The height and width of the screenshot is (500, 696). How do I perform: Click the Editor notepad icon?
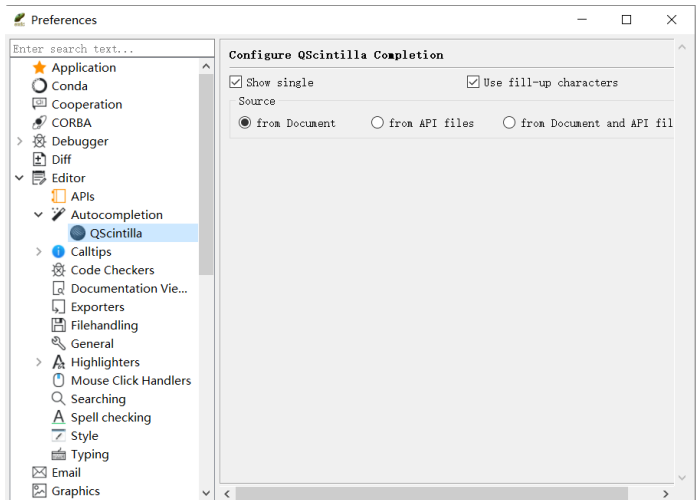pos(39,178)
